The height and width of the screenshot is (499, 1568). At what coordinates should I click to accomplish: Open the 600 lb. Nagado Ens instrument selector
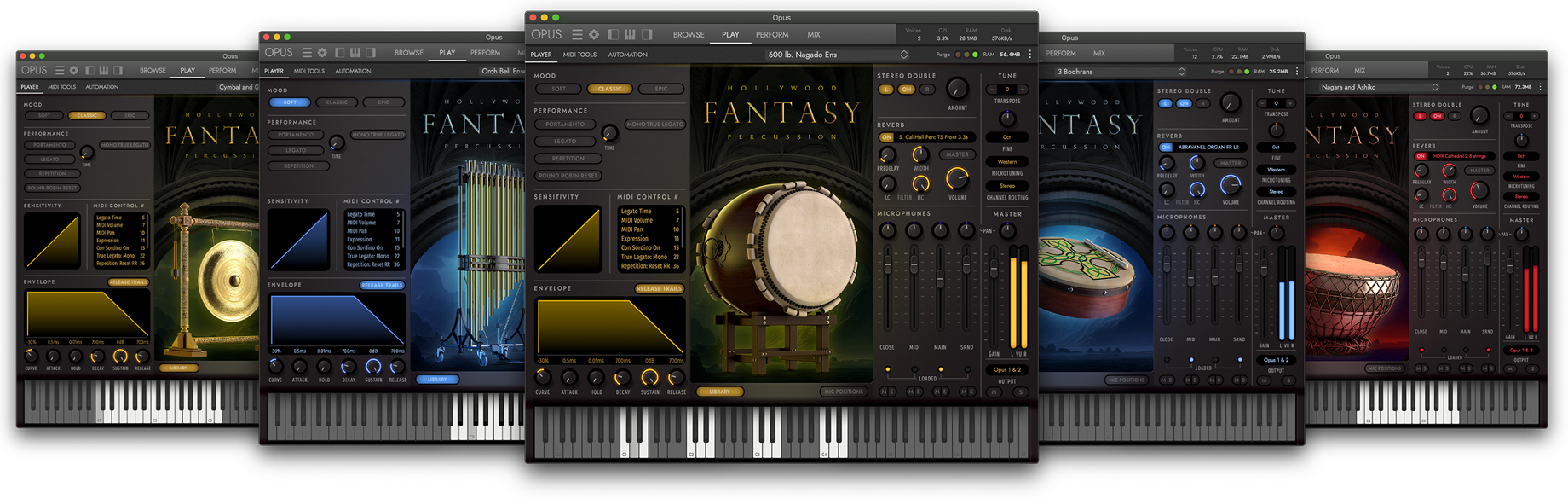coord(839,55)
